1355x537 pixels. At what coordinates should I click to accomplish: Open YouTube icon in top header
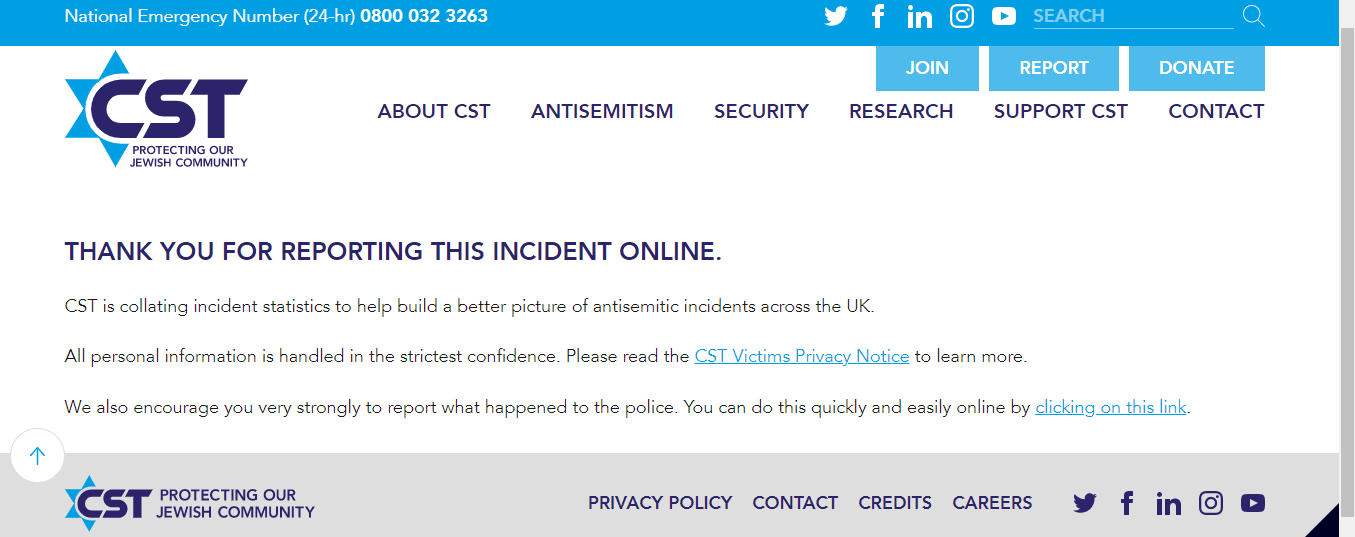tap(1004, 16)
